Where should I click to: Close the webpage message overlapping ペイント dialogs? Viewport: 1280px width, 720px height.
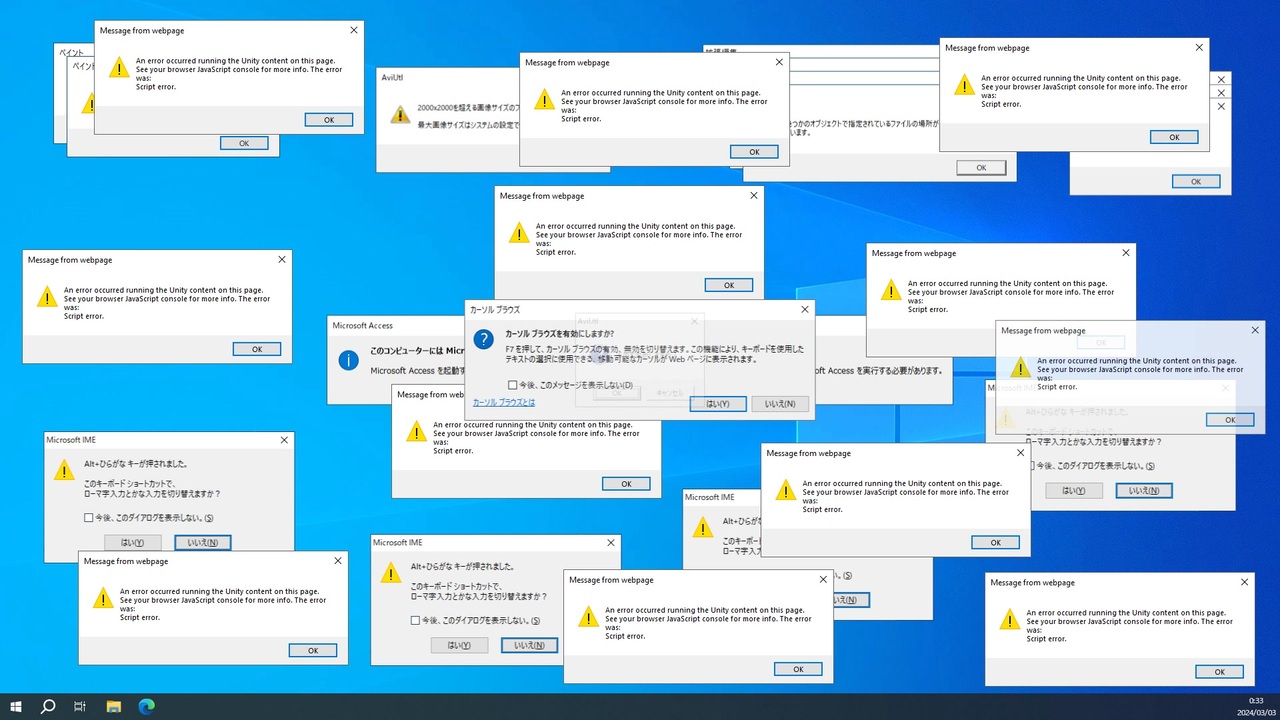354,30
